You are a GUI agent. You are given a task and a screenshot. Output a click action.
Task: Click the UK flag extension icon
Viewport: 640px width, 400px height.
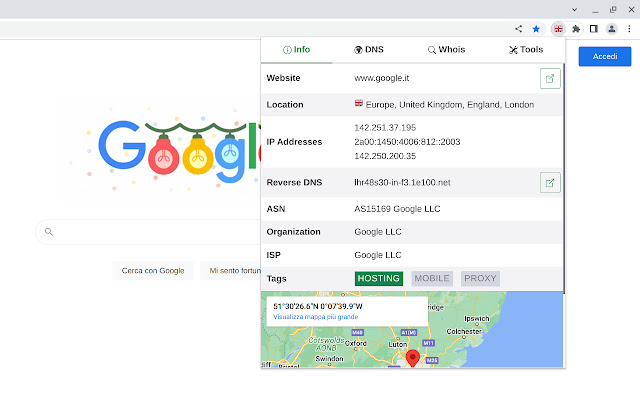pyautogui.click(x=560, y=29)
